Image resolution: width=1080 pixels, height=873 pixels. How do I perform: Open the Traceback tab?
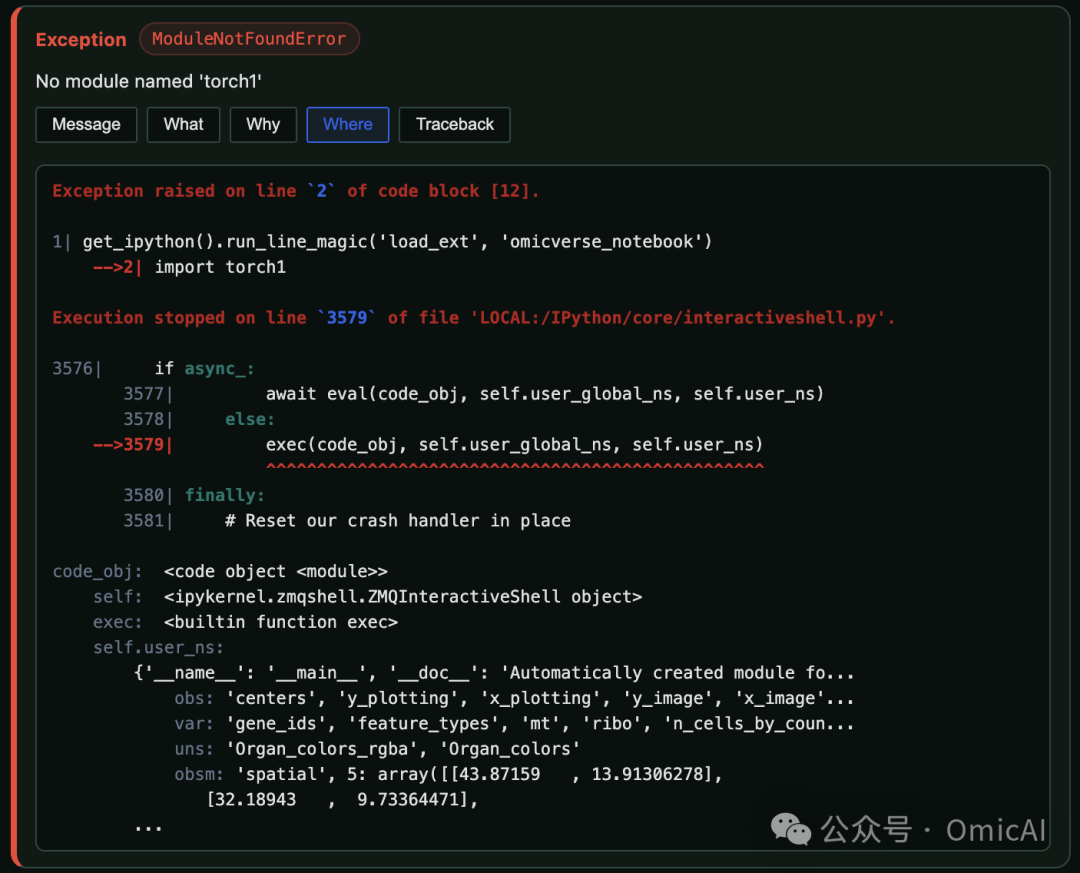(x=455, y=125)
